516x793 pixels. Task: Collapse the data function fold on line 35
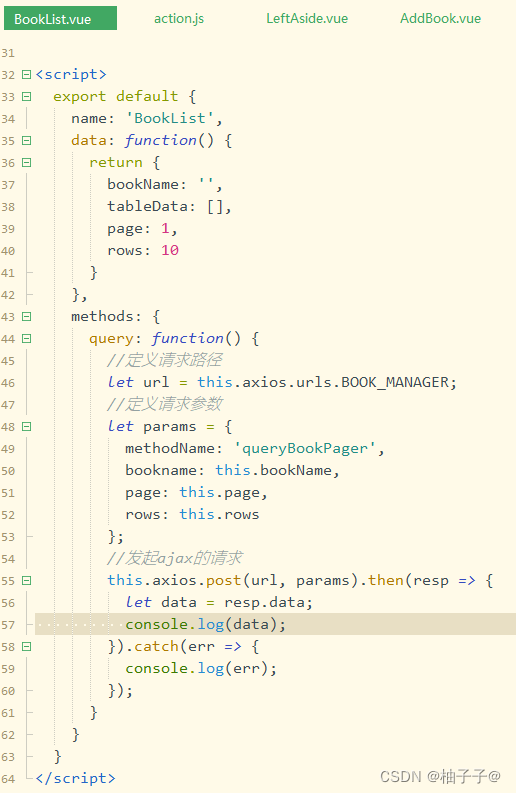tap(27, 141)
